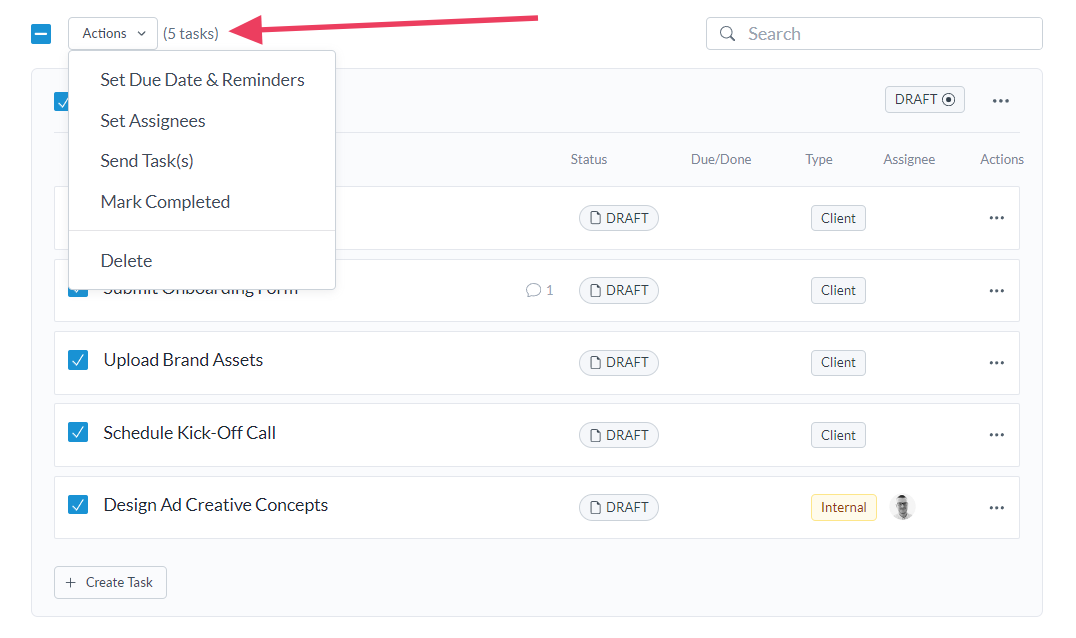Click the assignee avatar on the Internal task
Screen dimensions: 1076x638
coord(902,507)
